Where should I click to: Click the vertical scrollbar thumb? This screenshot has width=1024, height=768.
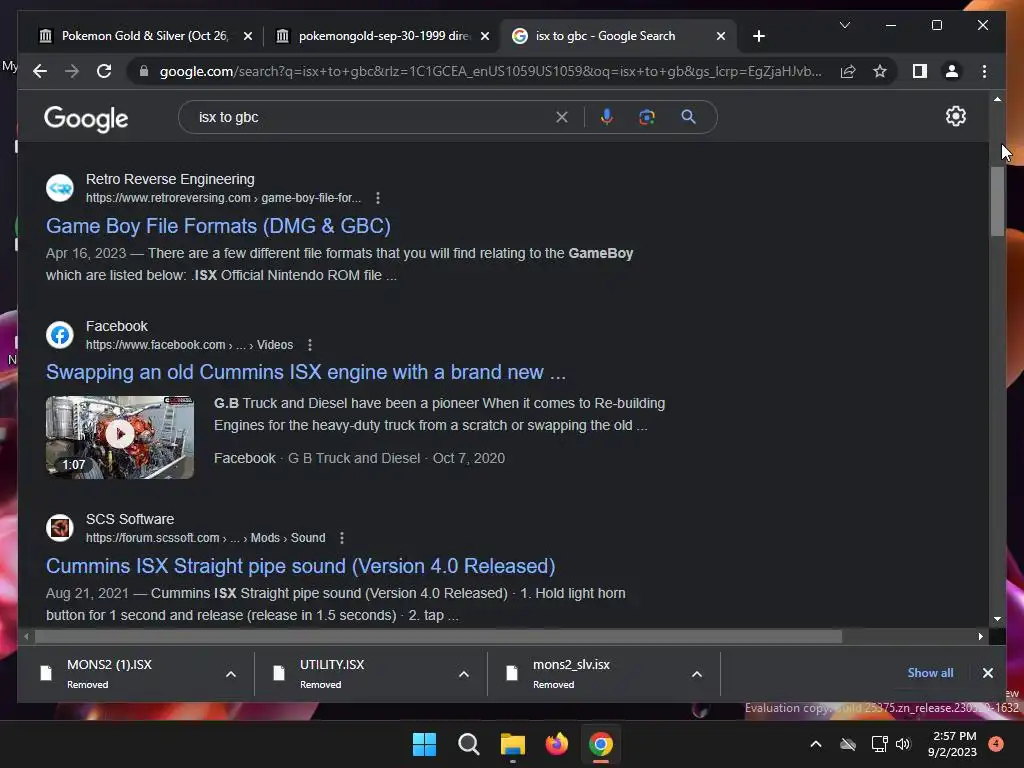pos(997,201)
